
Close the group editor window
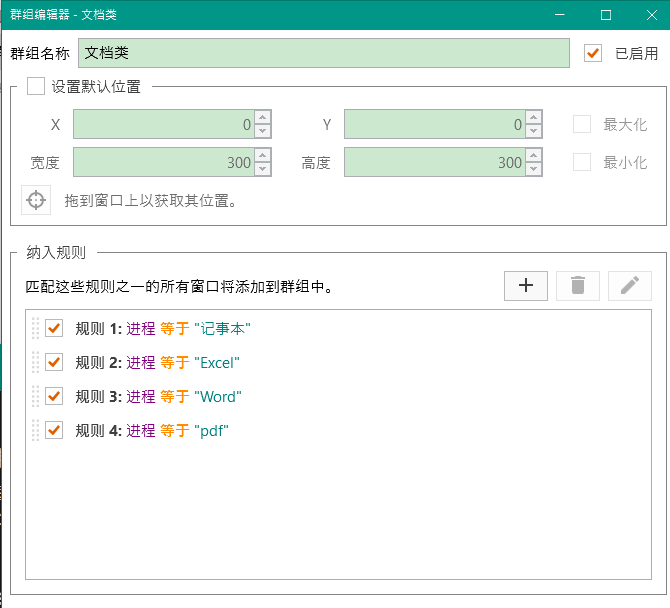tap(647, 15)
